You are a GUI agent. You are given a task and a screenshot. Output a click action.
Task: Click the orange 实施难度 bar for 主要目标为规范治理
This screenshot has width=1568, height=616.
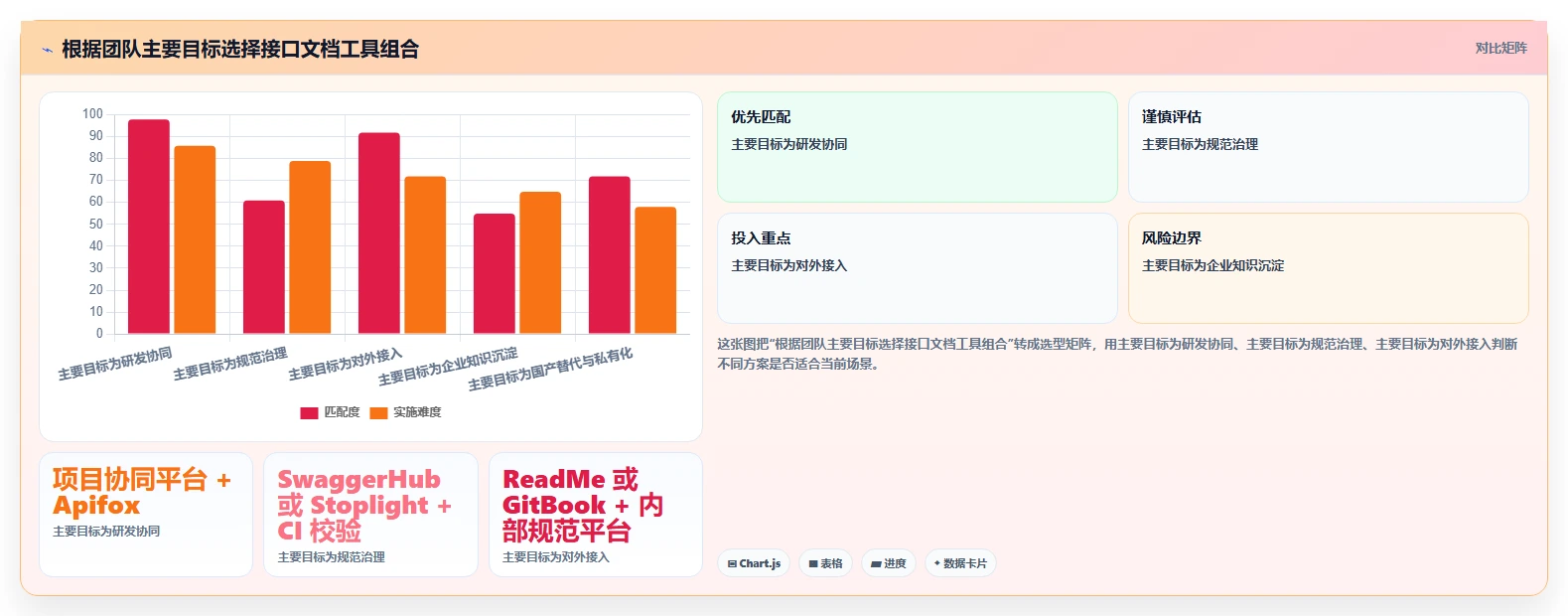pos(310,247)
